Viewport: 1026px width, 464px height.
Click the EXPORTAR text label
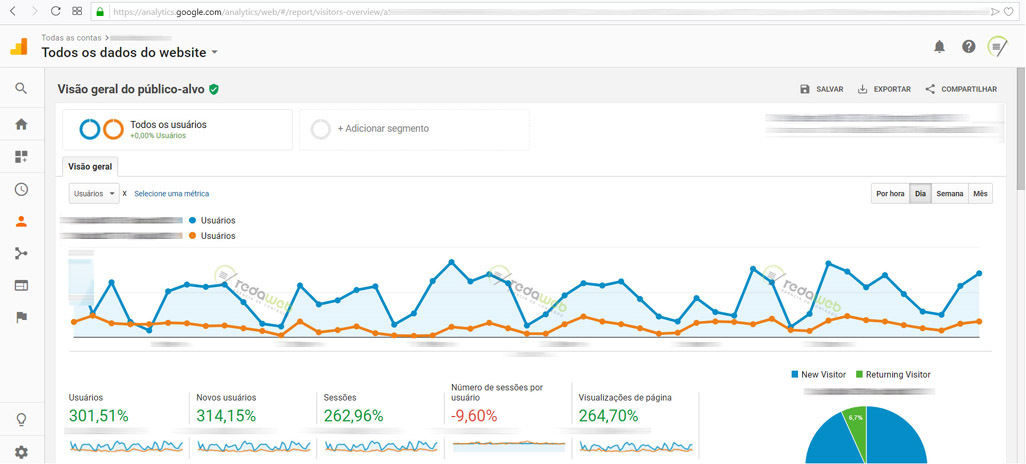click(893, 89)
